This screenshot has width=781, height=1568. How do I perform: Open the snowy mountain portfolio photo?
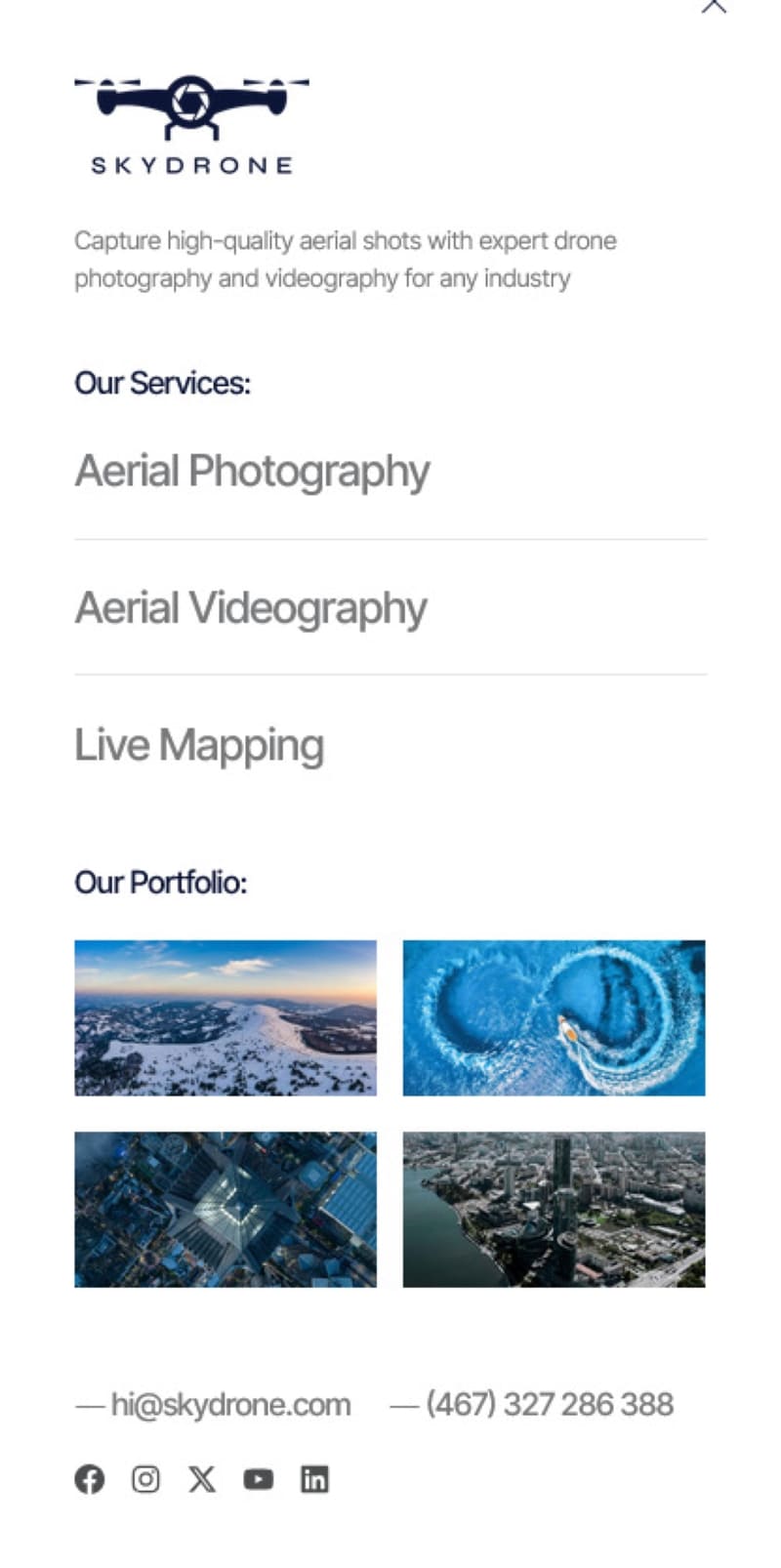[x=226, y=1017]
